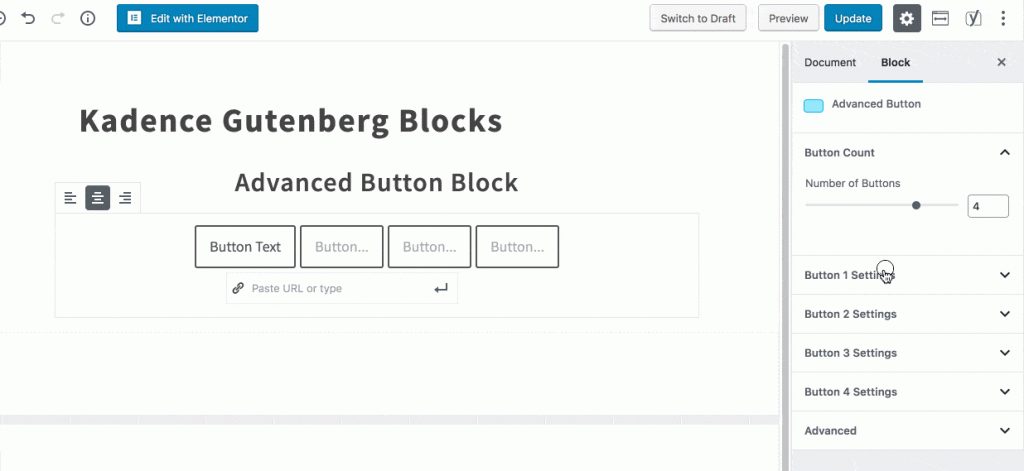Expand Button 2 Settings panel
Viewport: 1024px width, 471px height.
click(907, 314)
